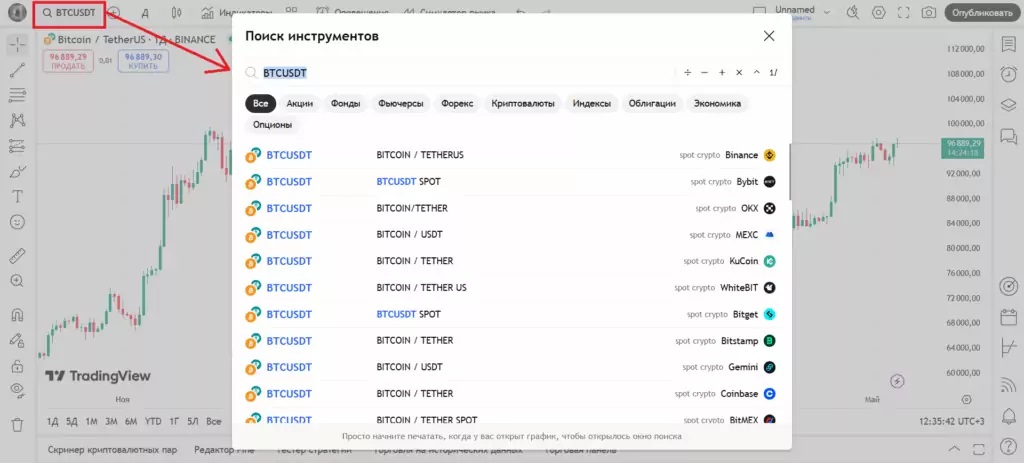Select the Индексы filter chip
Image resolution: width=1024 pixels, height=463 pixels.
coord(592,103)
